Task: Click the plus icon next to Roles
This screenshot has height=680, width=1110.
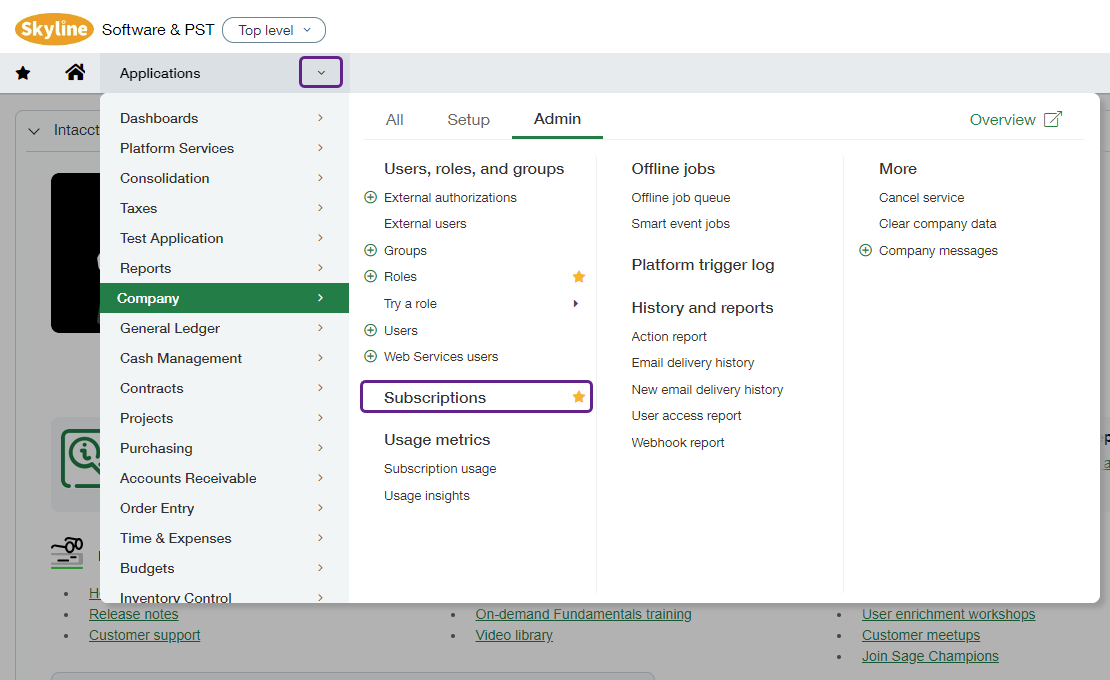Action: [369, 276]
